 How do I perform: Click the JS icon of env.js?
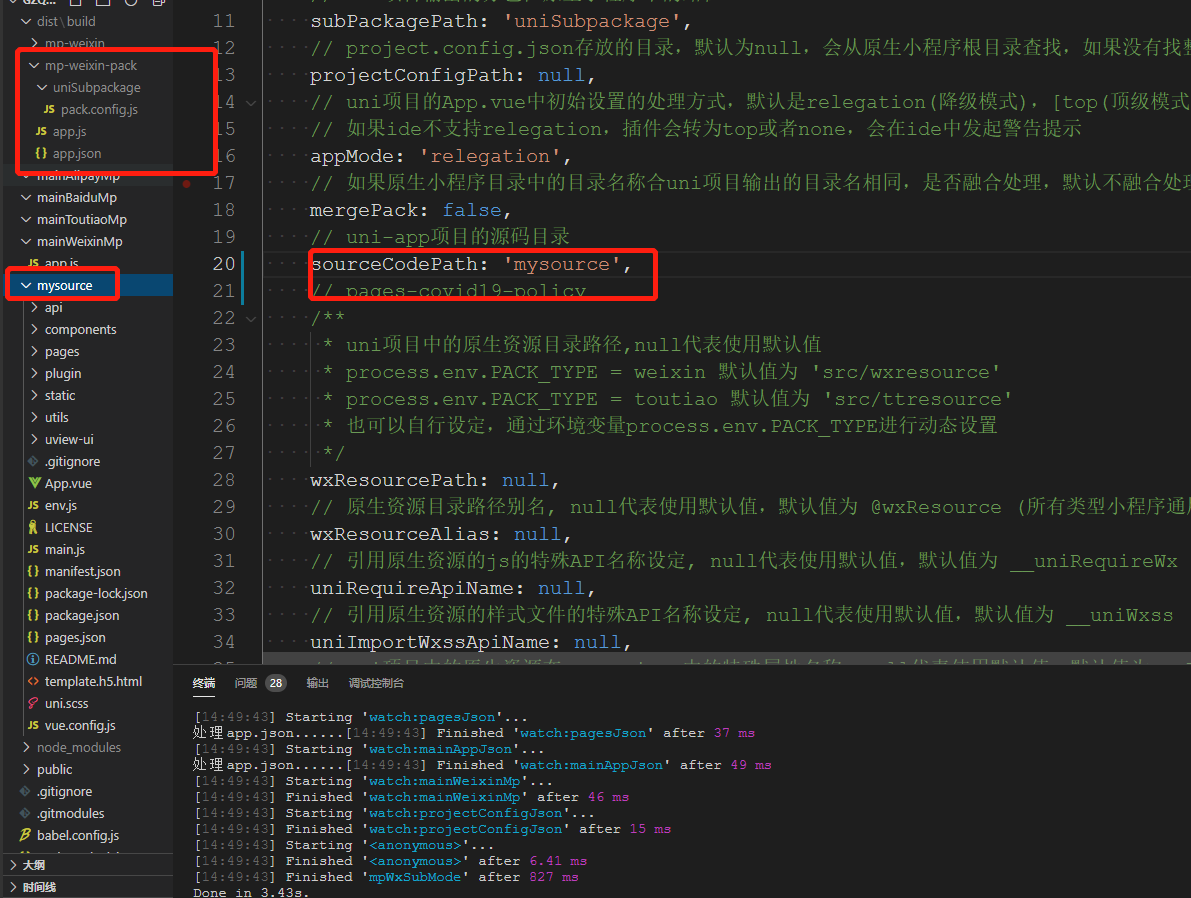click(33, 505)
